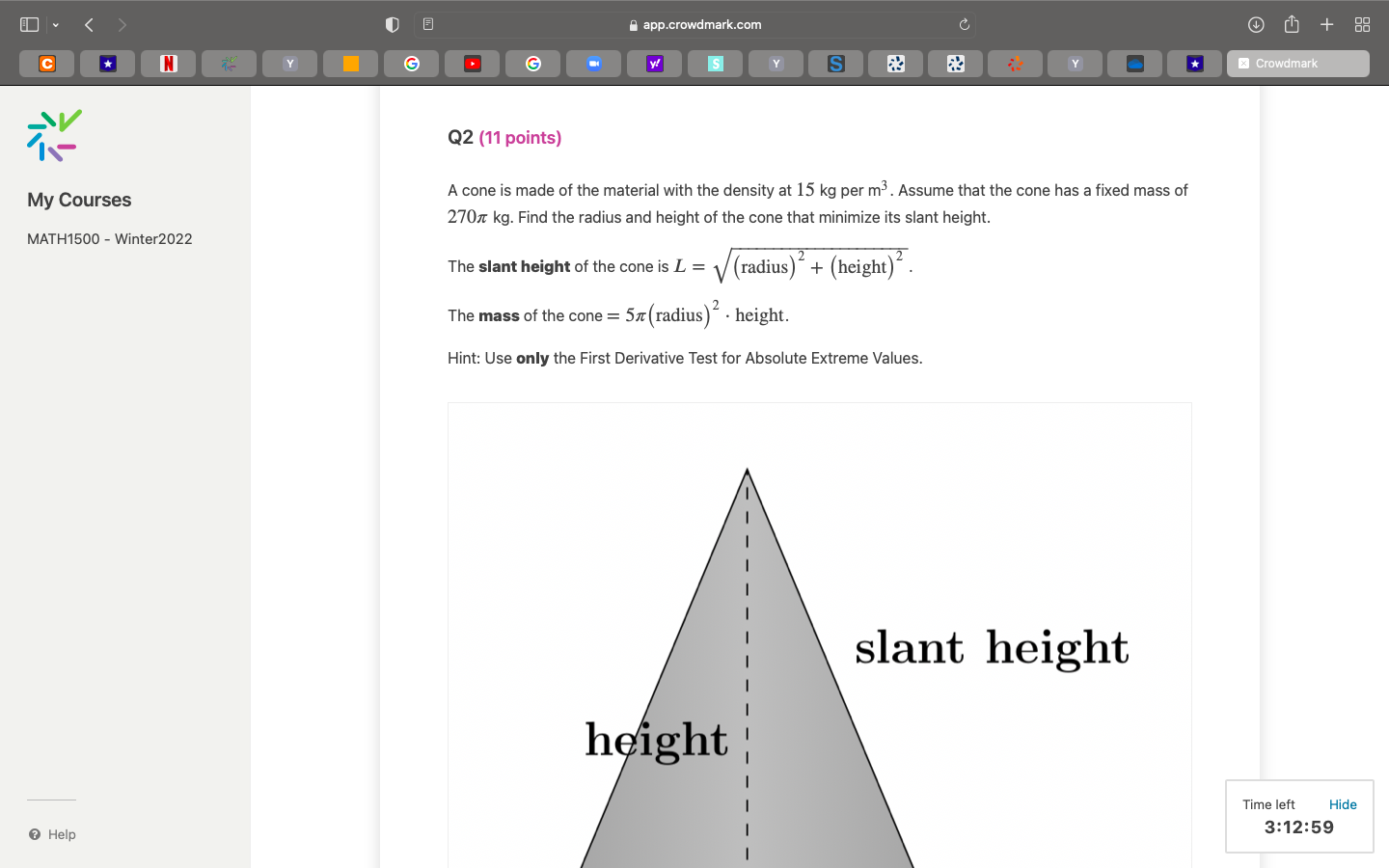1389x868 pixels.
Task: Toggle Reader view for the page
Action: click(x=427, y=24)
